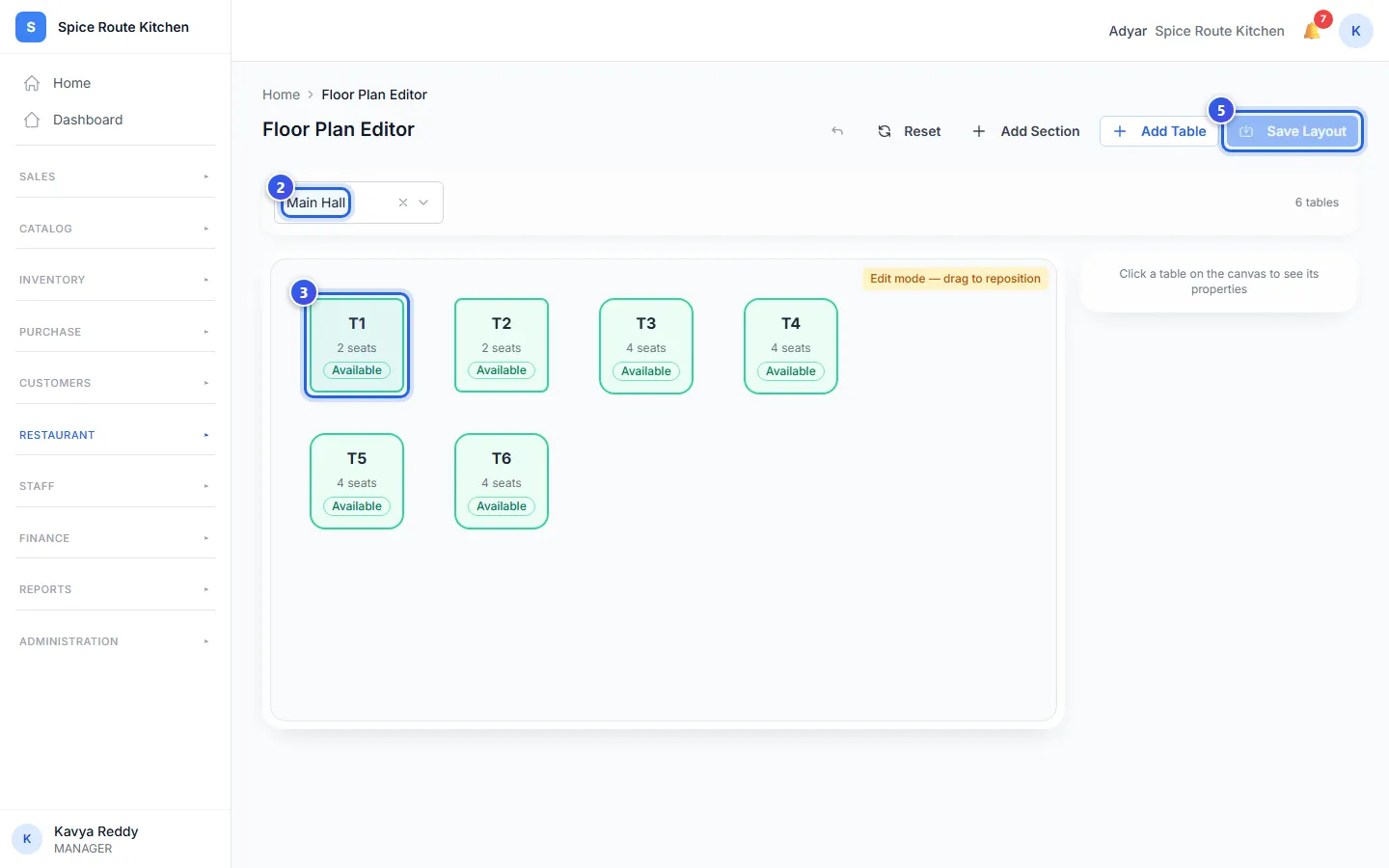Viewport: 1389px width, 868px height.
Task: Expand the Finance menu section
Action: pyautogui.click(x=116, y=538)
